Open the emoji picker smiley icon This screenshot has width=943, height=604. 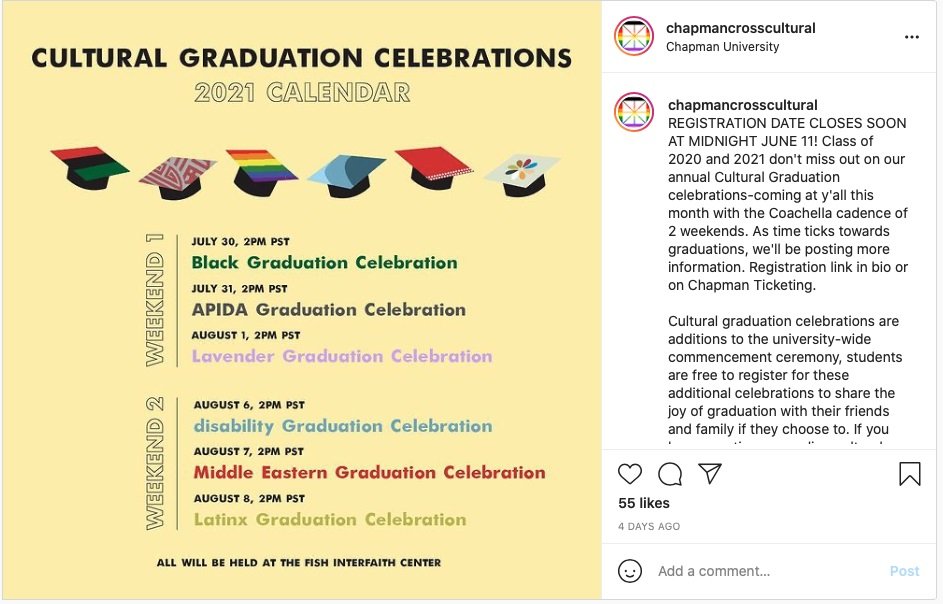(630, 571)
